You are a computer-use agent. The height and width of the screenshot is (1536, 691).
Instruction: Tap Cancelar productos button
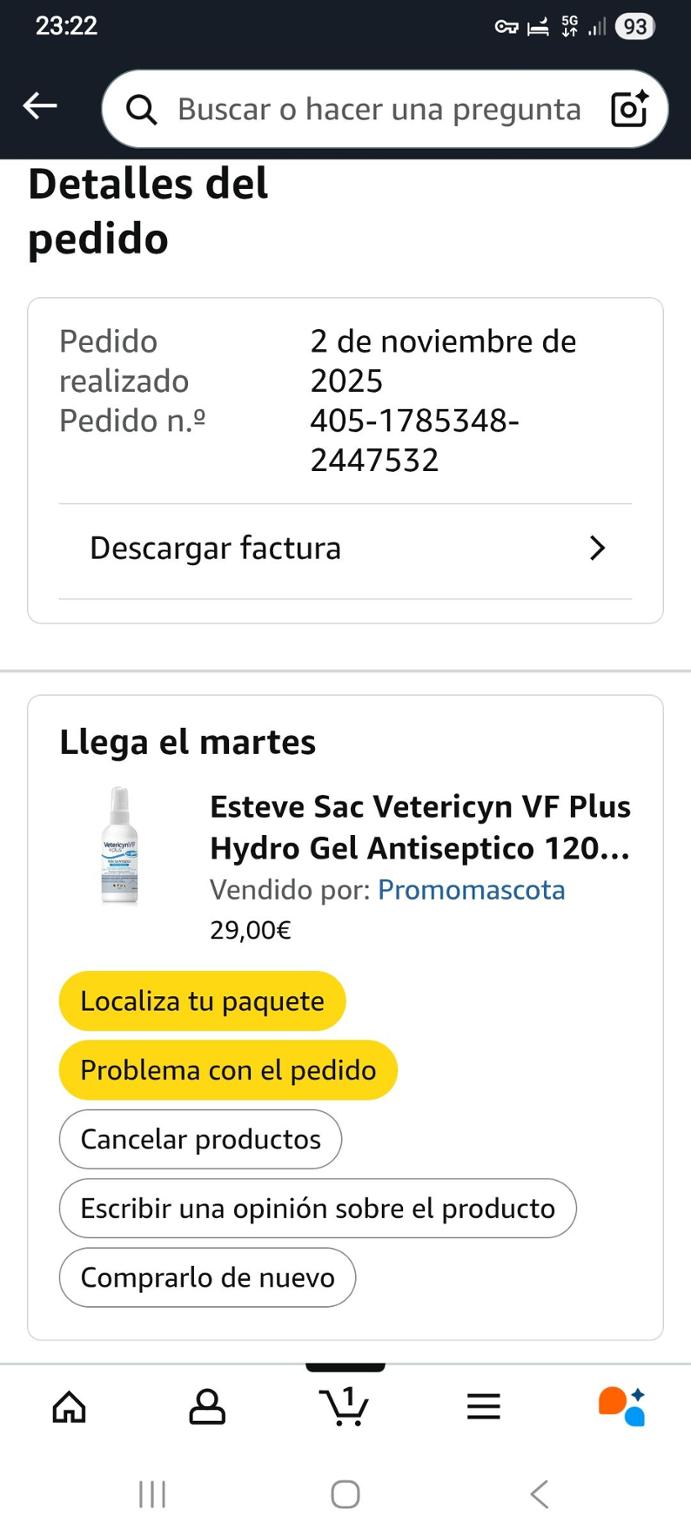(x=200, y=1139)
